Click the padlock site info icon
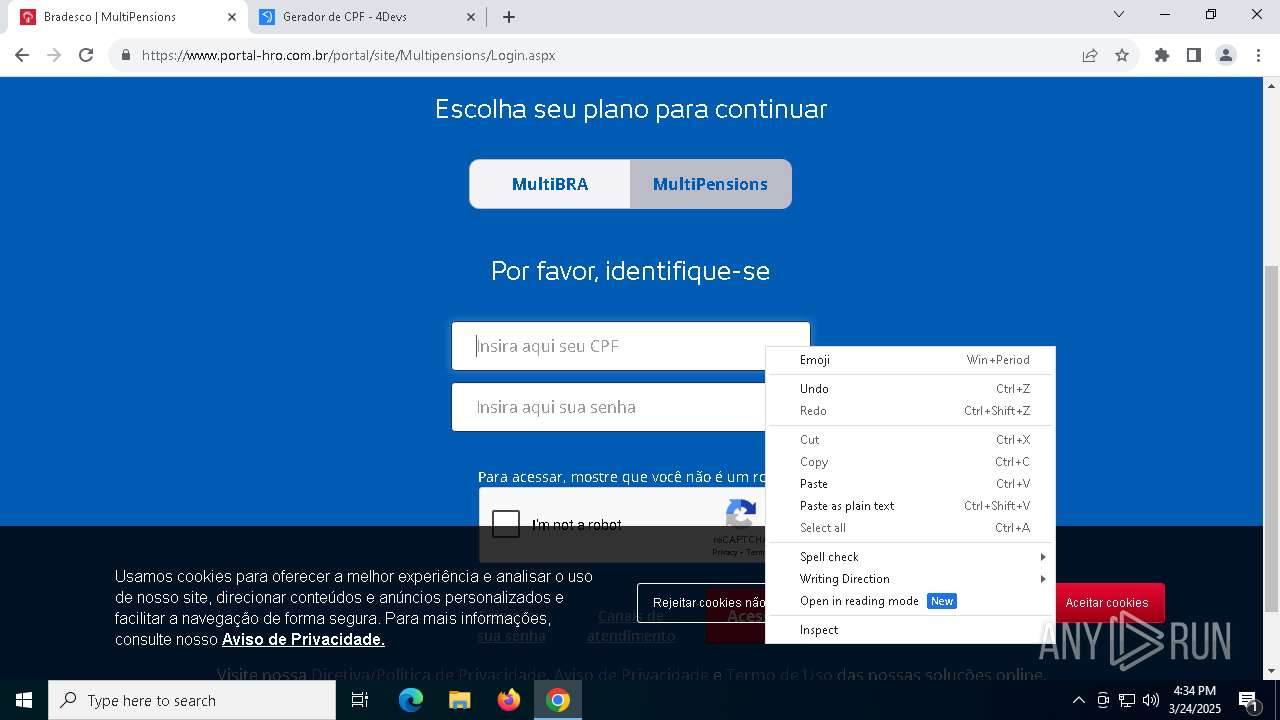Image resolution: width=1280 pixels, height=720 pixels. pyautogui.click(x=126, y=55)
